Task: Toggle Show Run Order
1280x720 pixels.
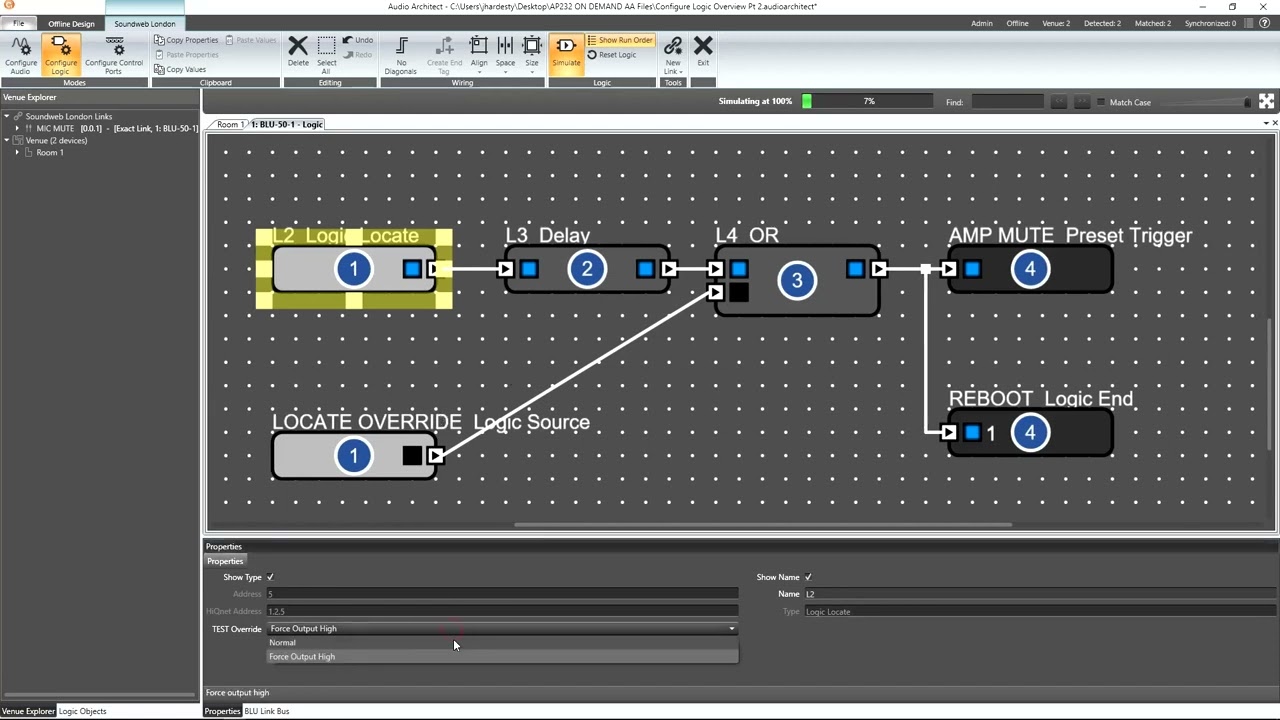Action: click(620, 40)
